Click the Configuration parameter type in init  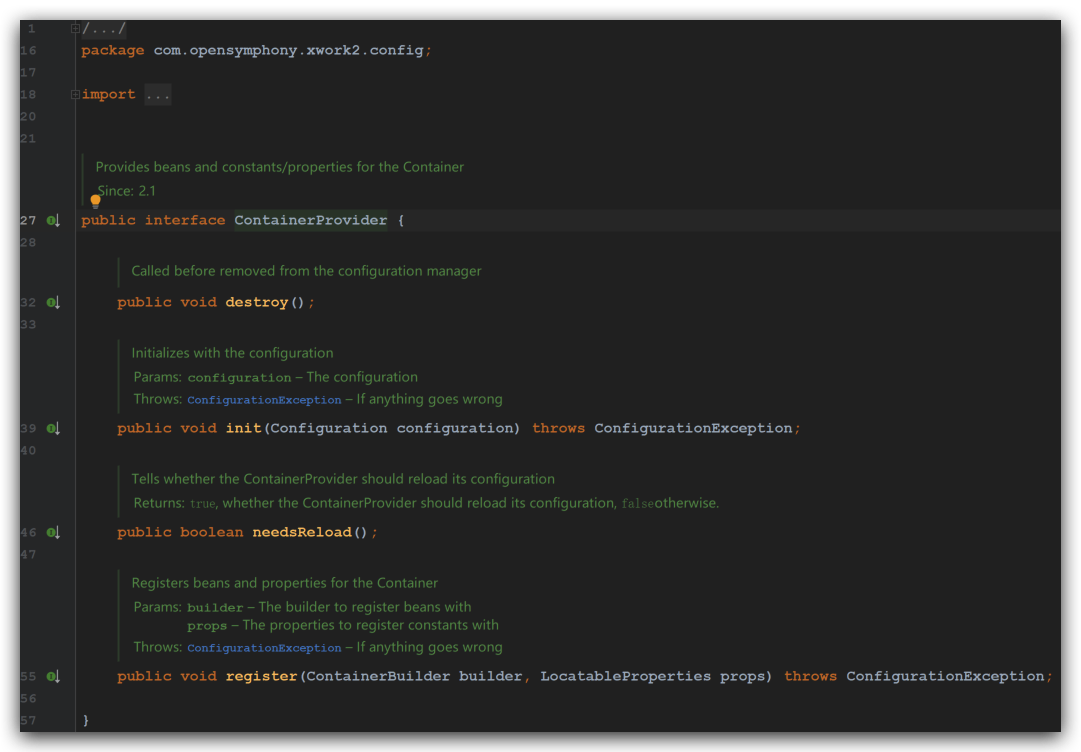tap(328, 429)
